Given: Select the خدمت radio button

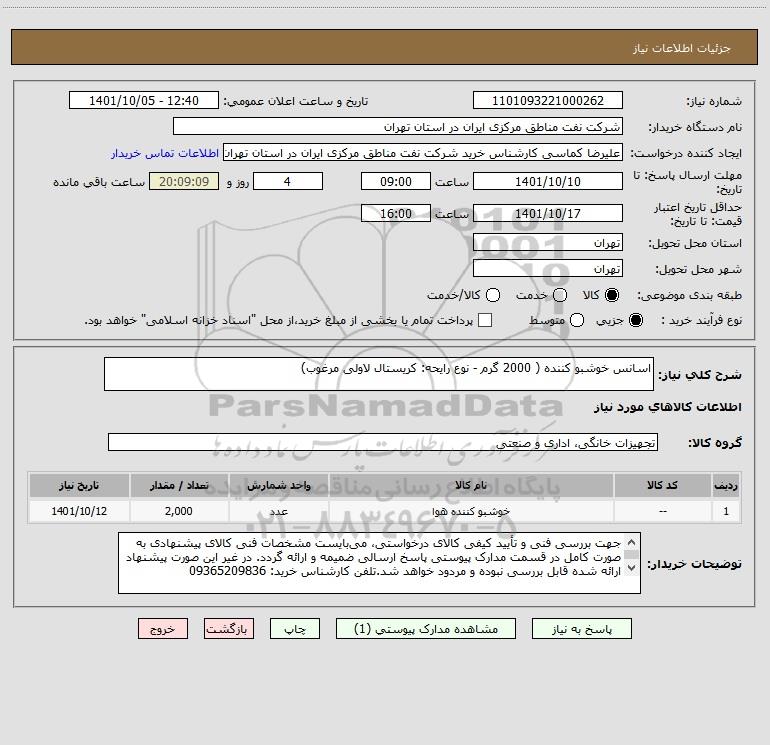Looking at the screenshot, I should (560, 295).
